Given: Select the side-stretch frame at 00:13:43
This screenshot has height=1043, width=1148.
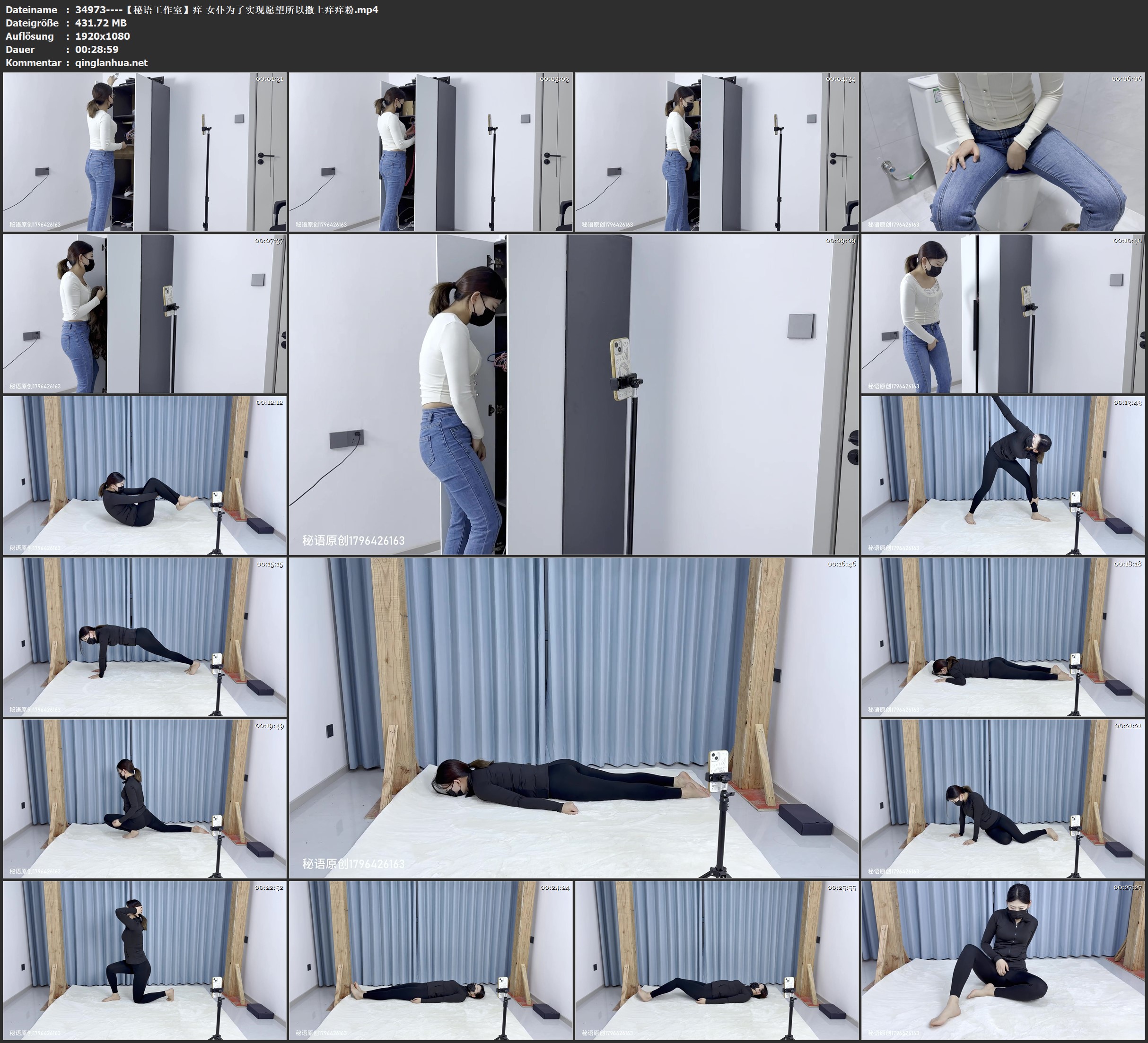Looking at the screenshot, I should pos(1003,475).
